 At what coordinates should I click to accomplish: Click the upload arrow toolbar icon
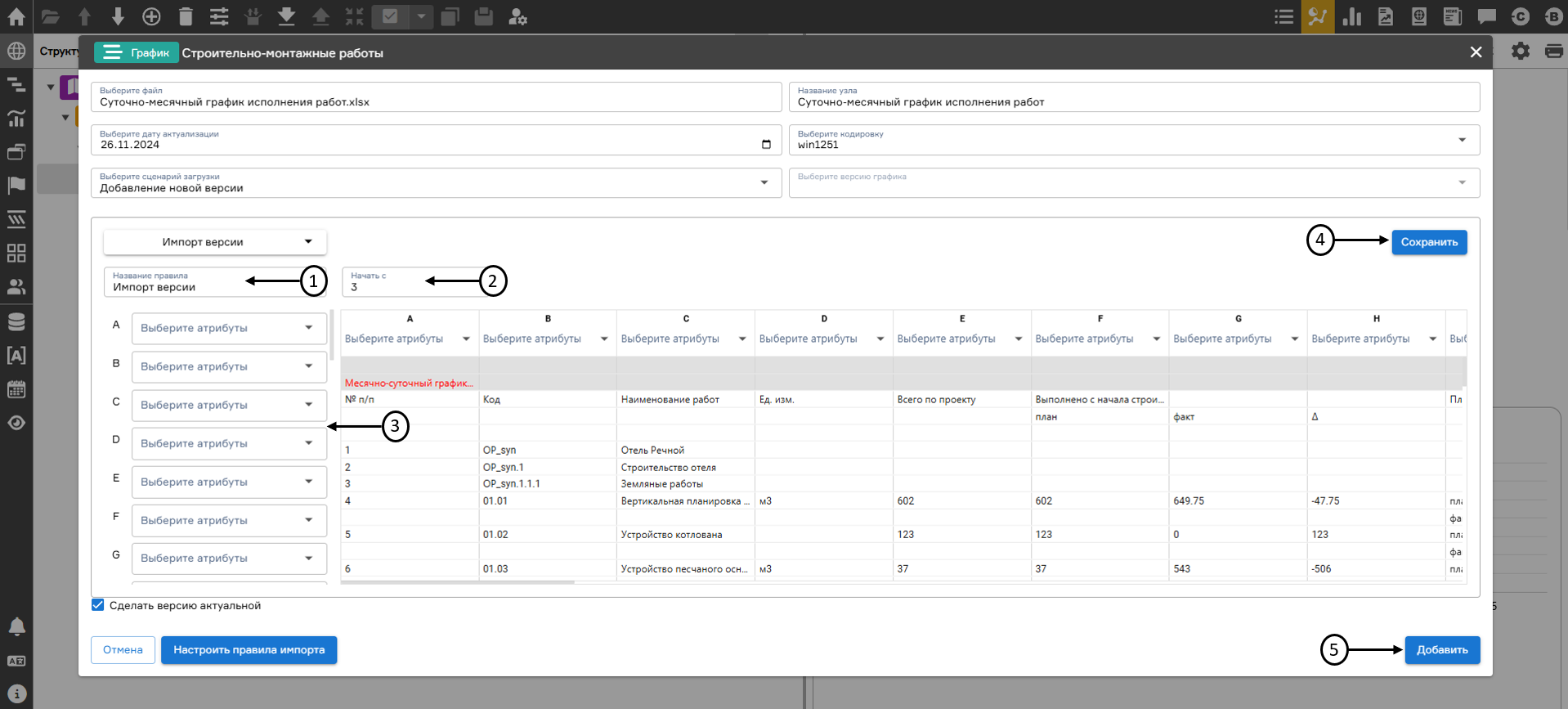(320, 16)
